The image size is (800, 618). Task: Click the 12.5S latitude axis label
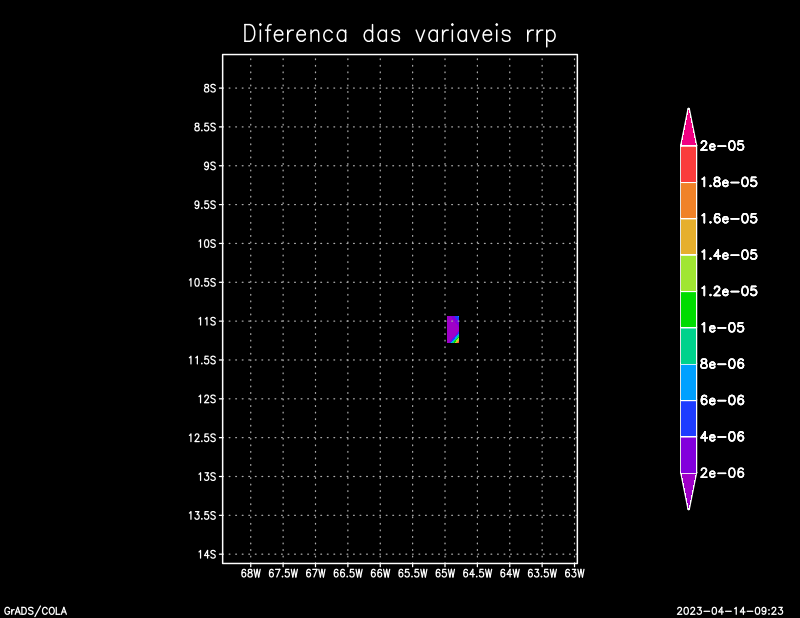click(x=204, y=437)
